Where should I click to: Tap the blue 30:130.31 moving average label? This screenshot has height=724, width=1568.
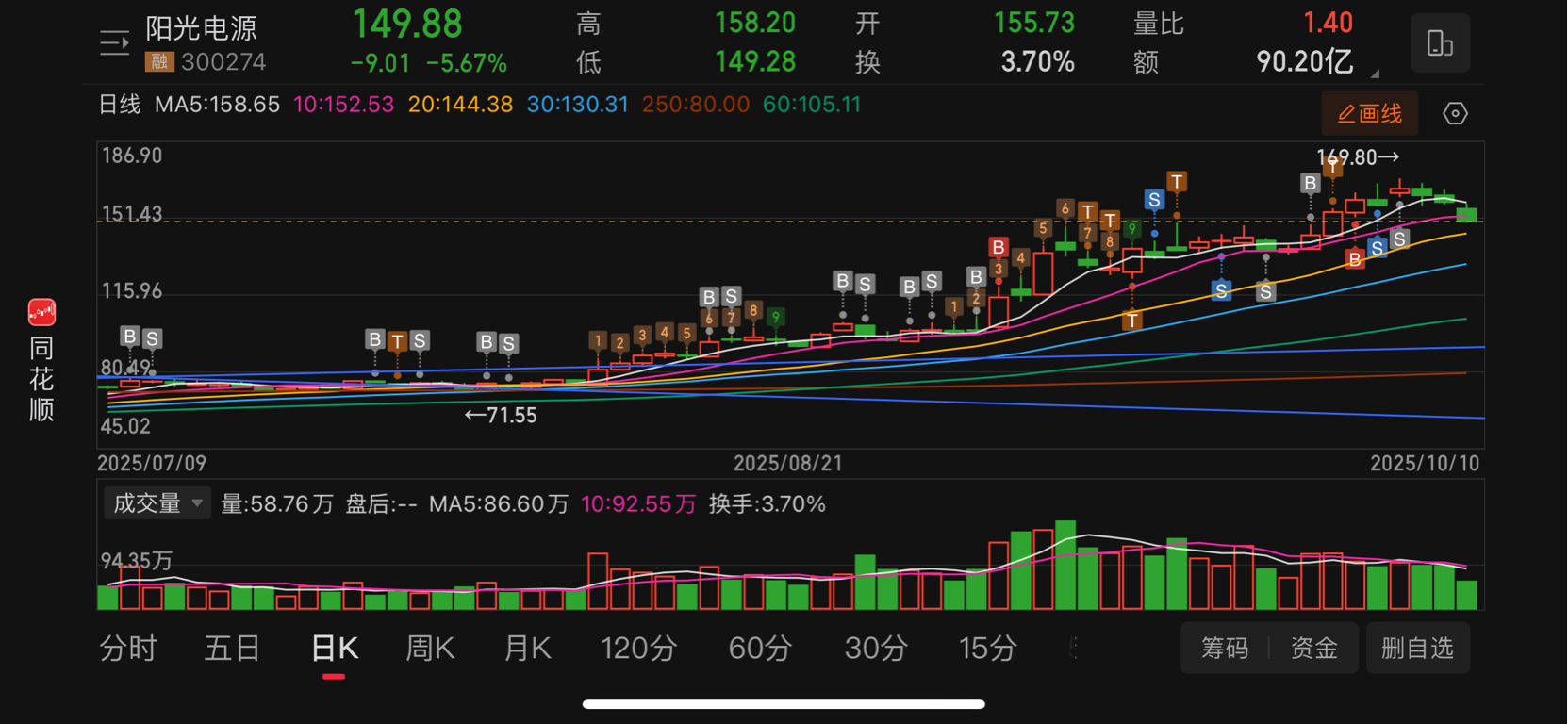(577, 105)
